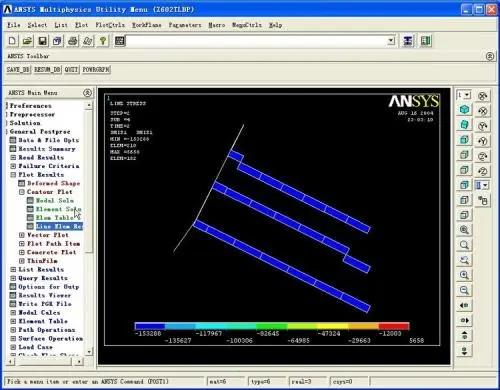Open the window number dropdown
500x390 pixels.
coord(464,95)
